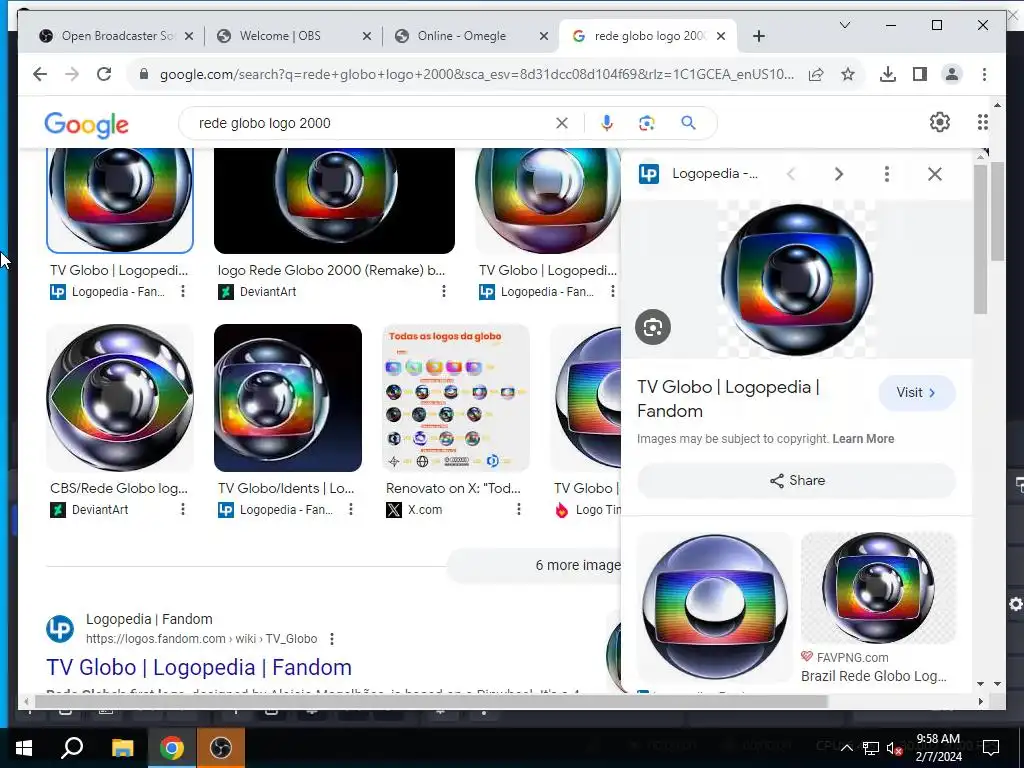Start voice search with microphone icon
This screenshot has height=768, width=1024.
(607, 123)
